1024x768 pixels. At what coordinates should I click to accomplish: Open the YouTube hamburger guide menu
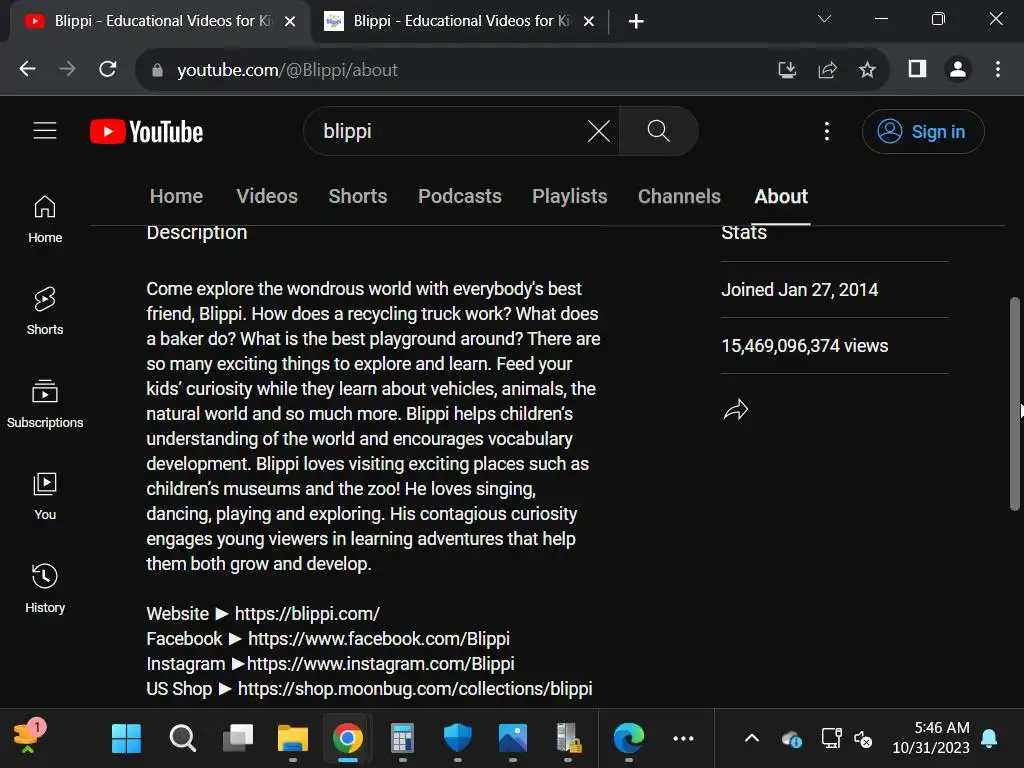pos(45,131)
